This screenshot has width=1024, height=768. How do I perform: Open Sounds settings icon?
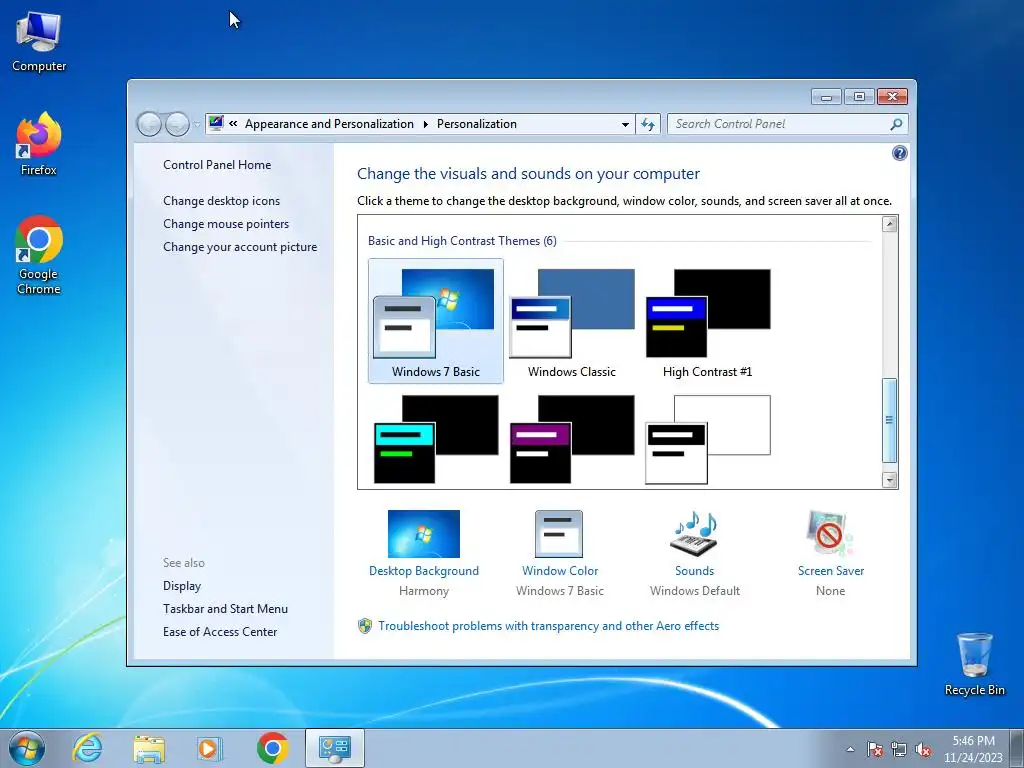694,534
